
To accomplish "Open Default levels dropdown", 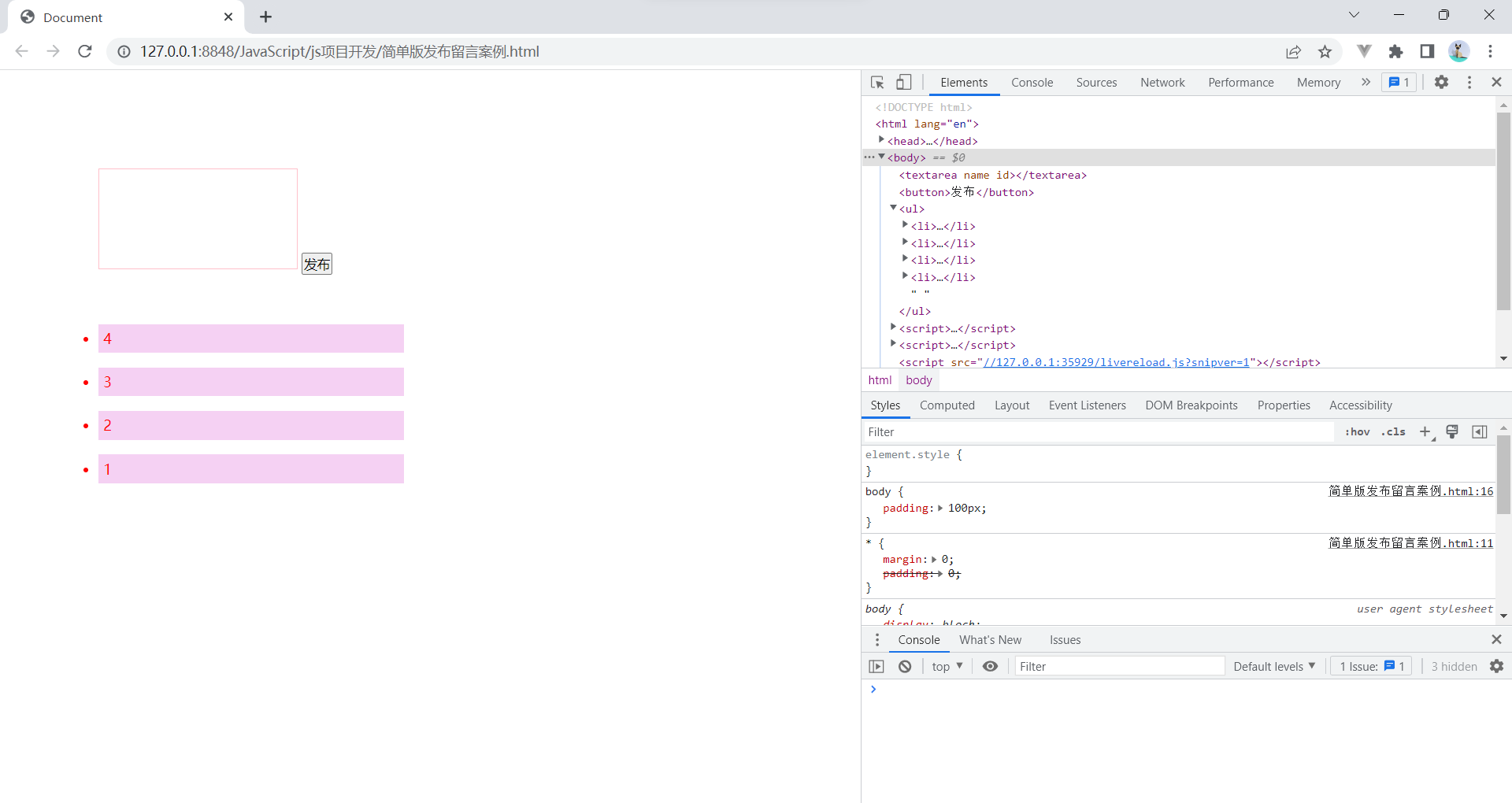I will pyautogui.click(x=1274, y=667).
